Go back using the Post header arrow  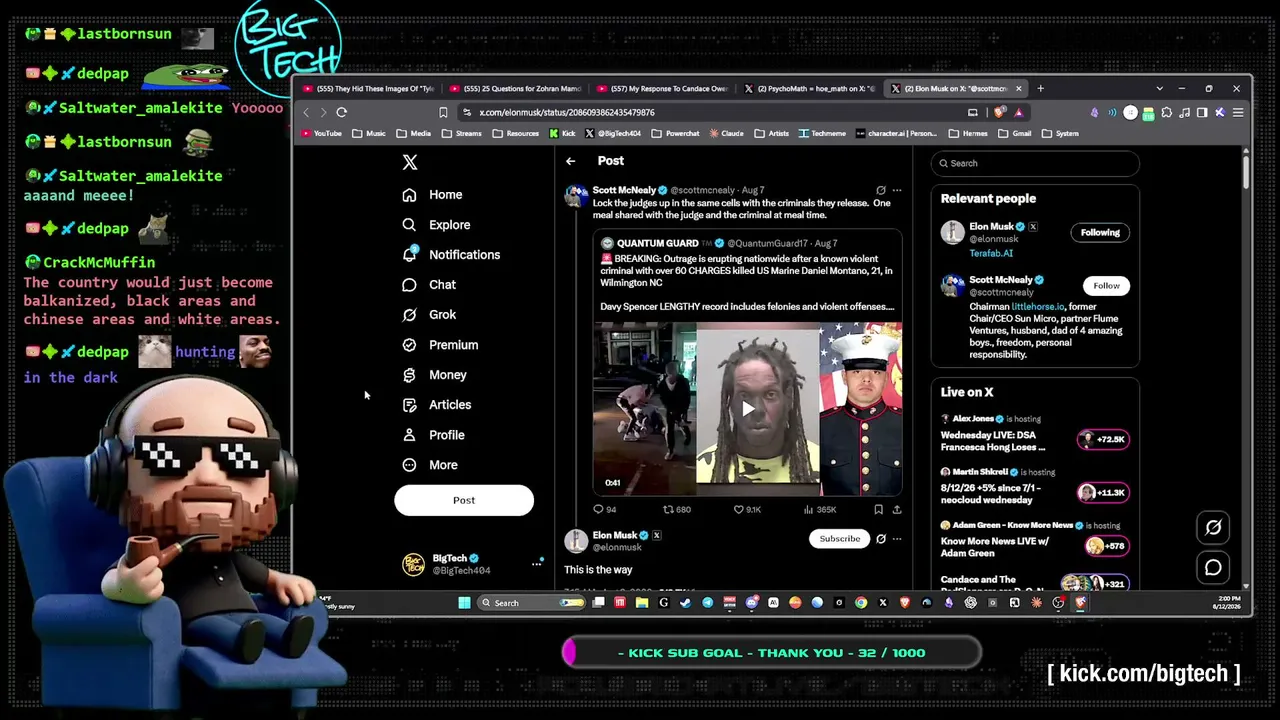coord(570,161)
